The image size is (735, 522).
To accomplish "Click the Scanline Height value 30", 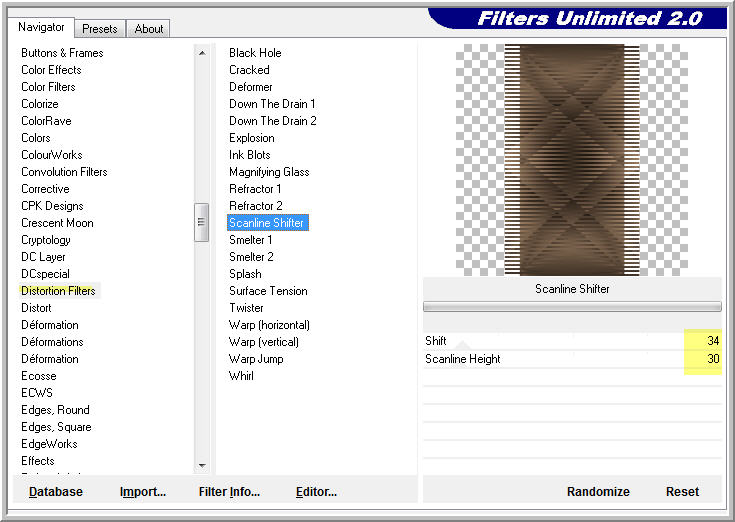I will 713,359.
